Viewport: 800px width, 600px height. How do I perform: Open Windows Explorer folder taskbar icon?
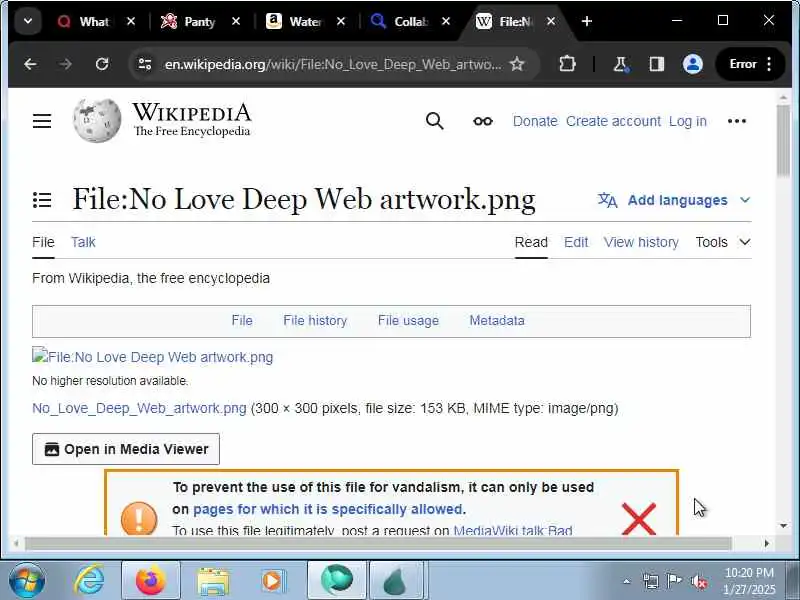click(212, 581)
